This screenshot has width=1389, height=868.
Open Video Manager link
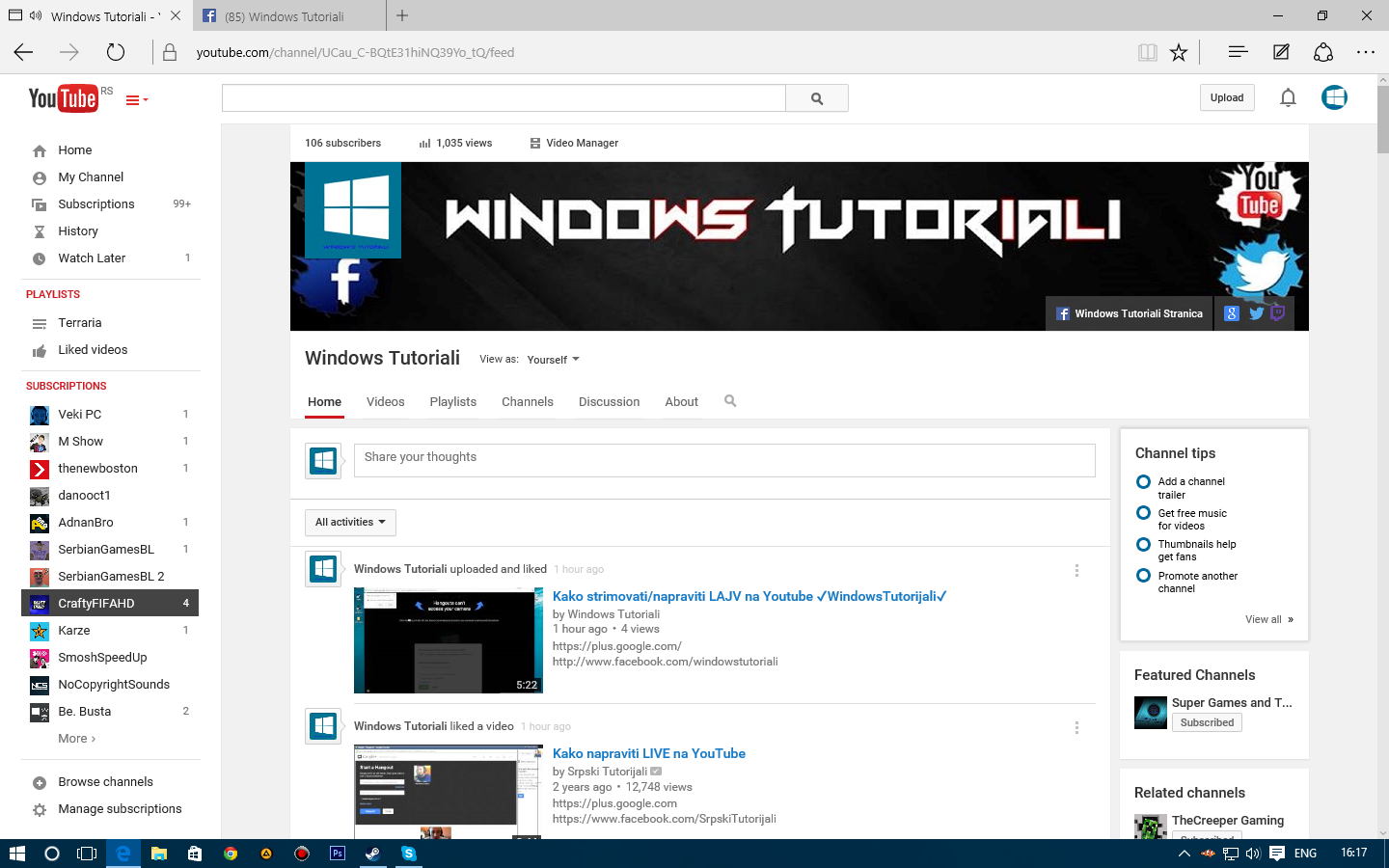(x=574, y=143)
